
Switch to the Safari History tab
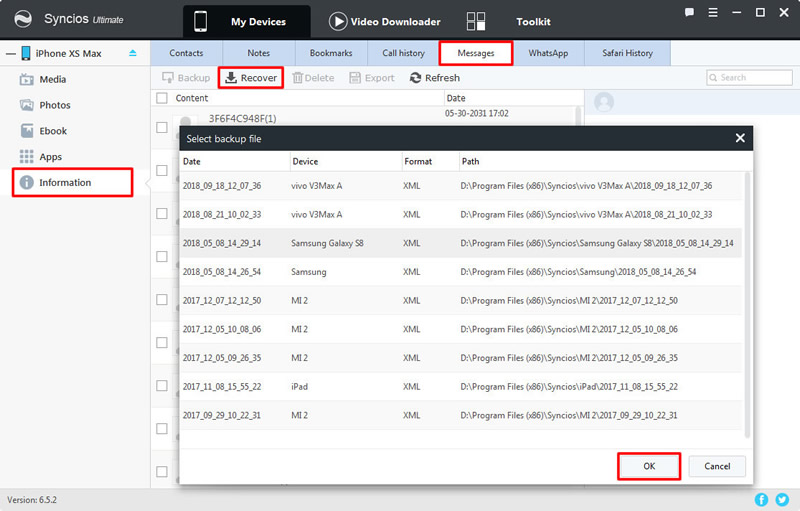click(x=628, y=53)
